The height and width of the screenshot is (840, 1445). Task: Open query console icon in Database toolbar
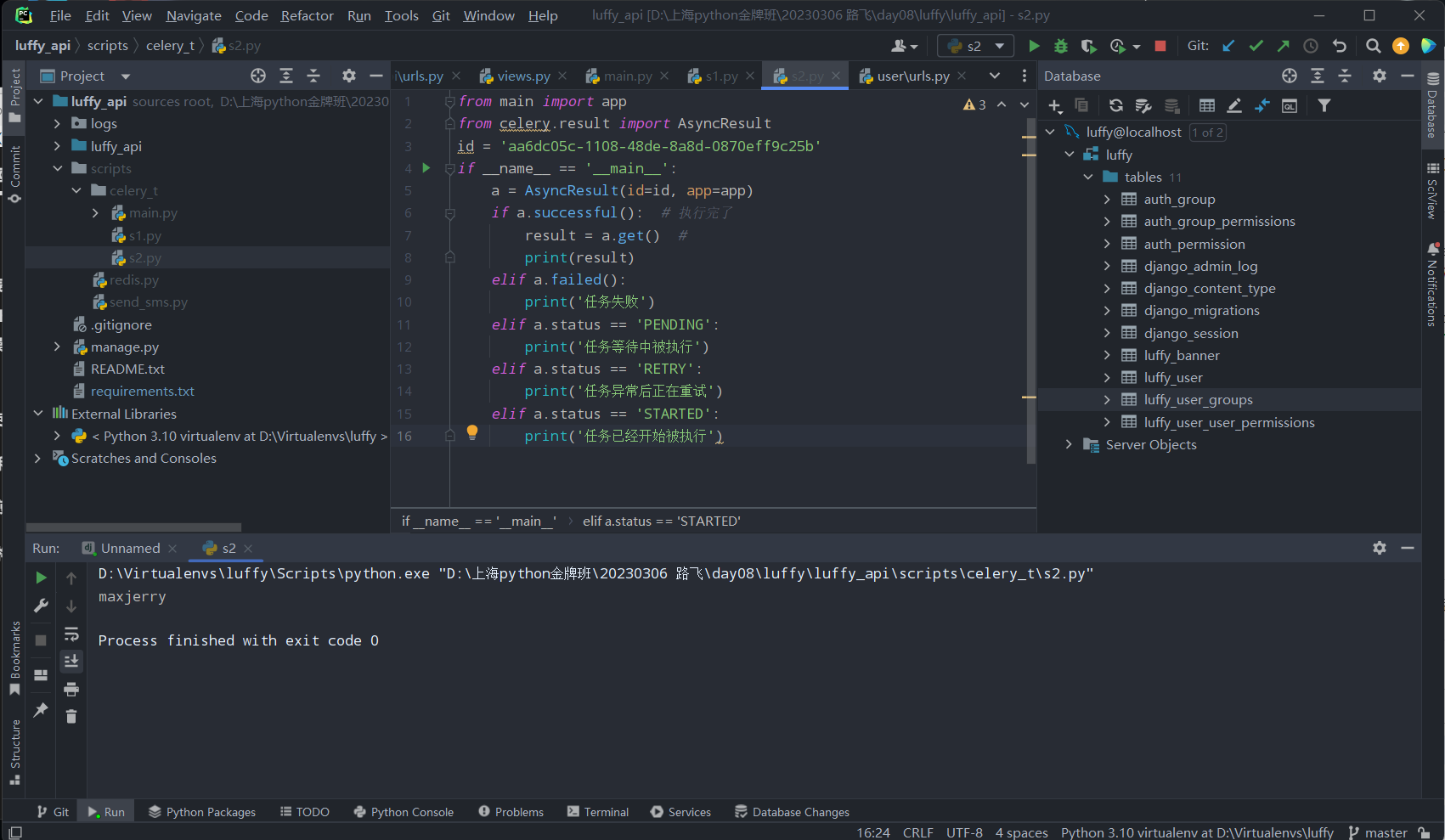click(x=1290, y=105)
